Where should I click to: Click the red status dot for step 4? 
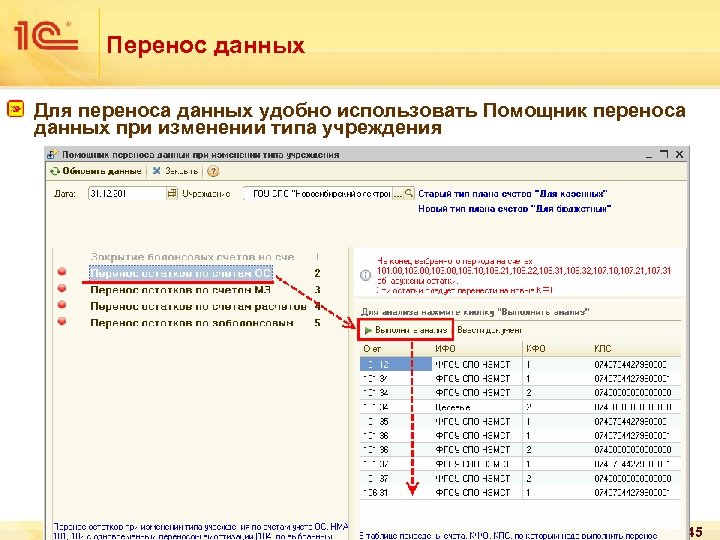click(62, 305)
